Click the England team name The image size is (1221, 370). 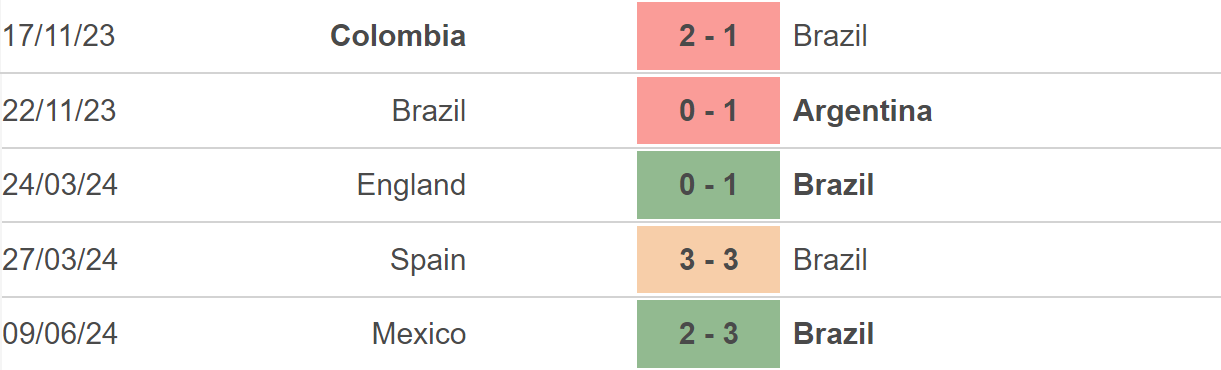coord(411,185)
